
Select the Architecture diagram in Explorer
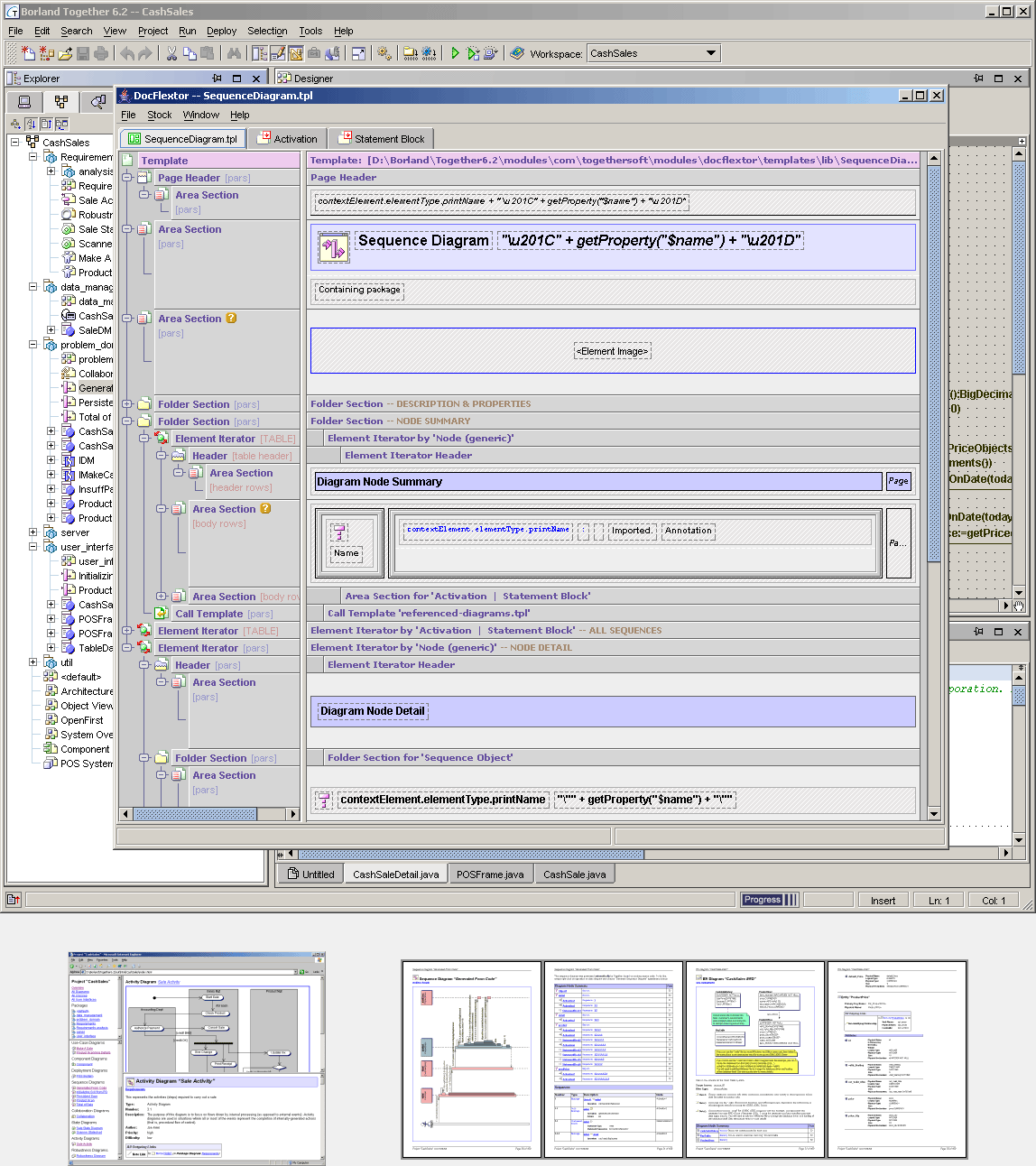click(88, 691)
